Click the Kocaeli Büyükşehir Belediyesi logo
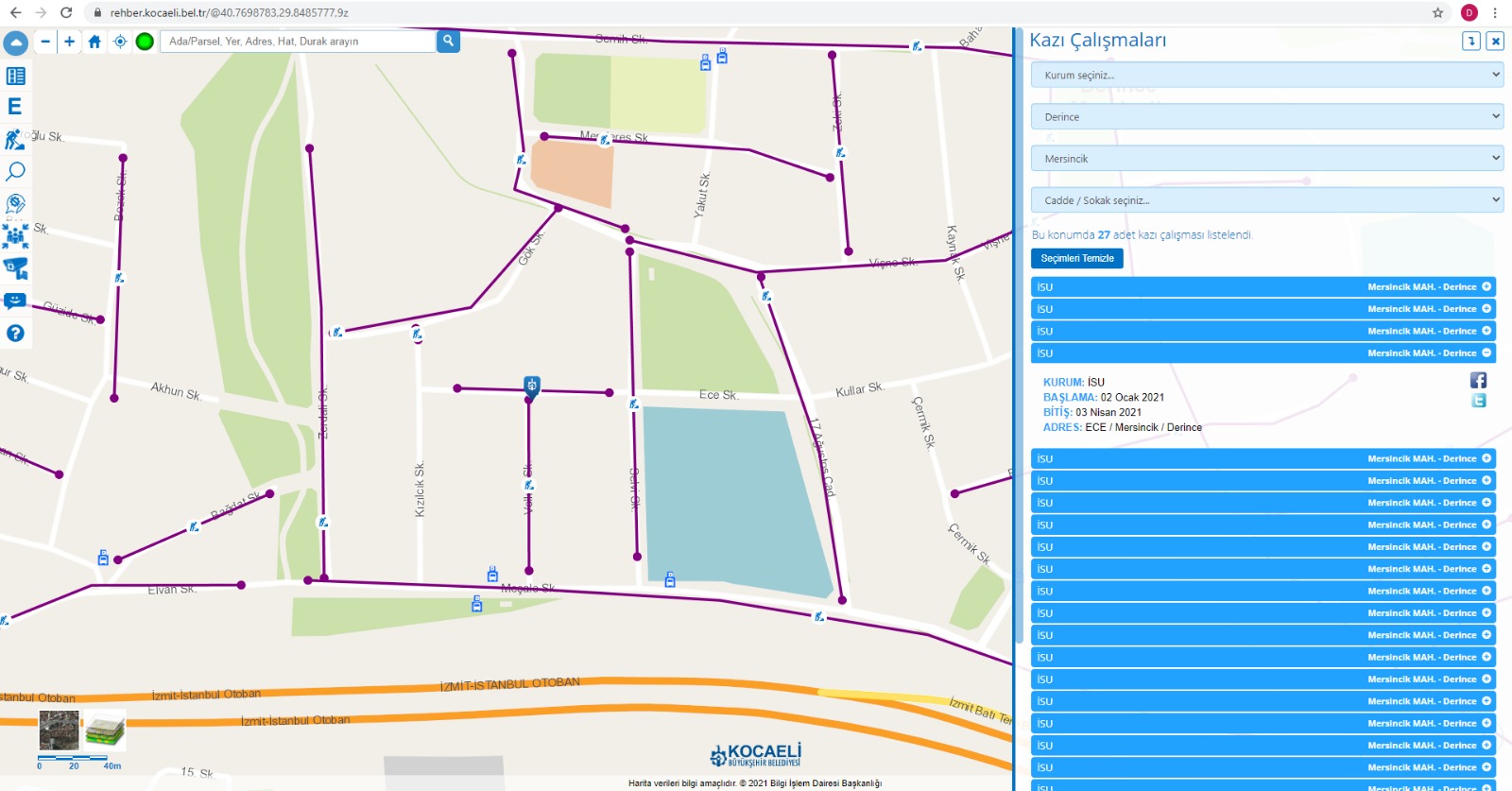 tap(756, 754)
